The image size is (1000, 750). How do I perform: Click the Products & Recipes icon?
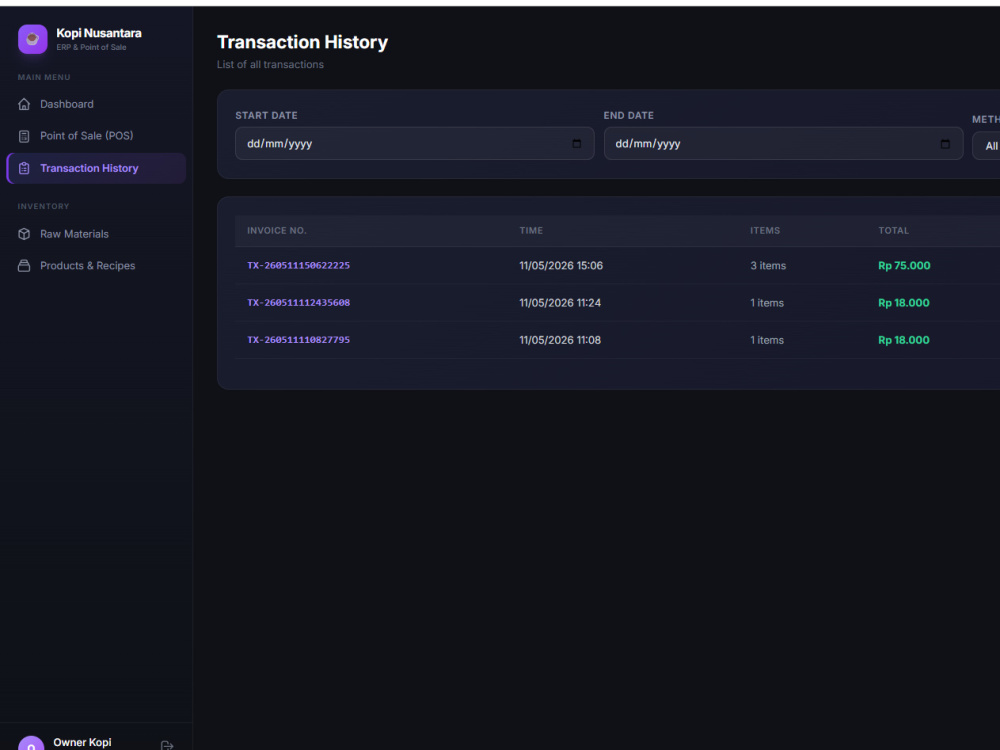pyautogui.click(x=24, y=266)
